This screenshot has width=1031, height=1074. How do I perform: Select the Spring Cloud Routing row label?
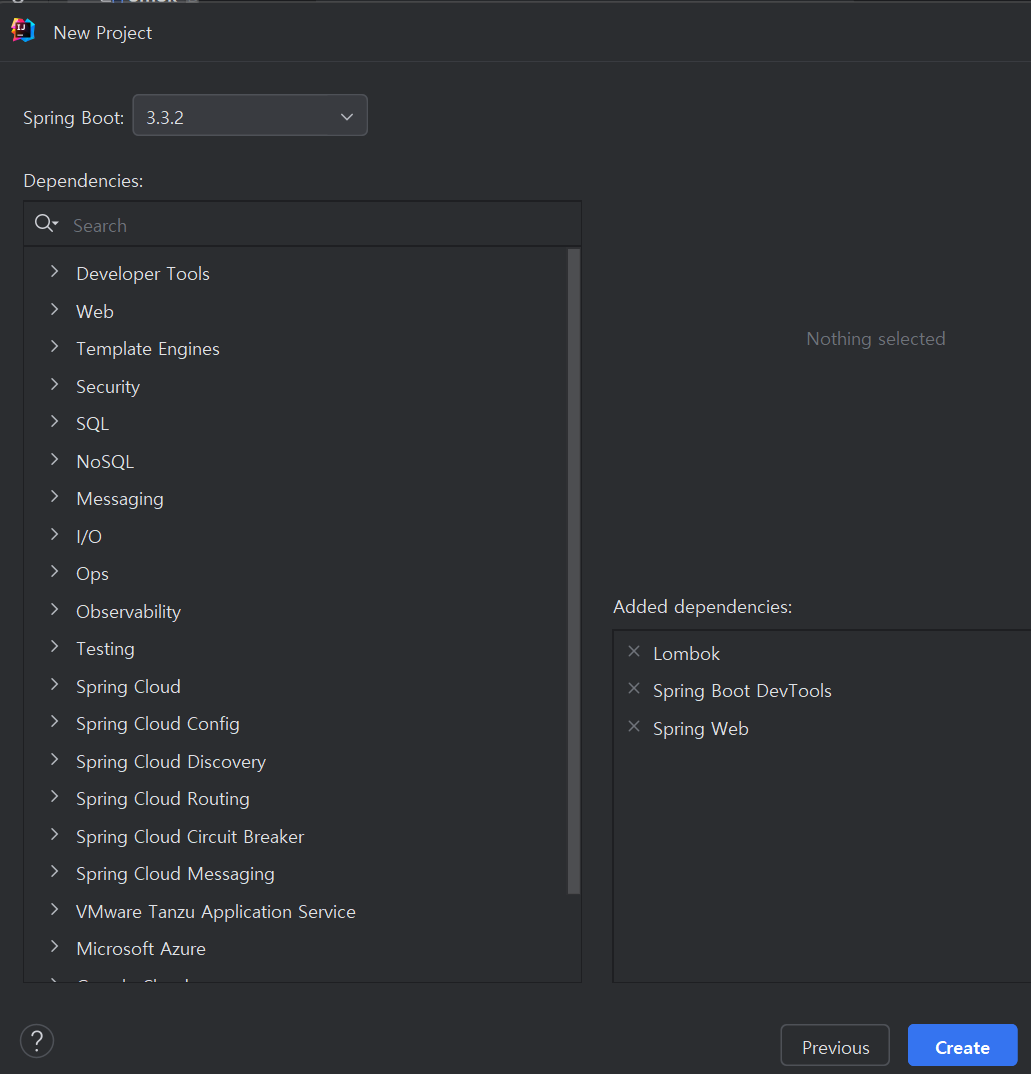point(162,799)
